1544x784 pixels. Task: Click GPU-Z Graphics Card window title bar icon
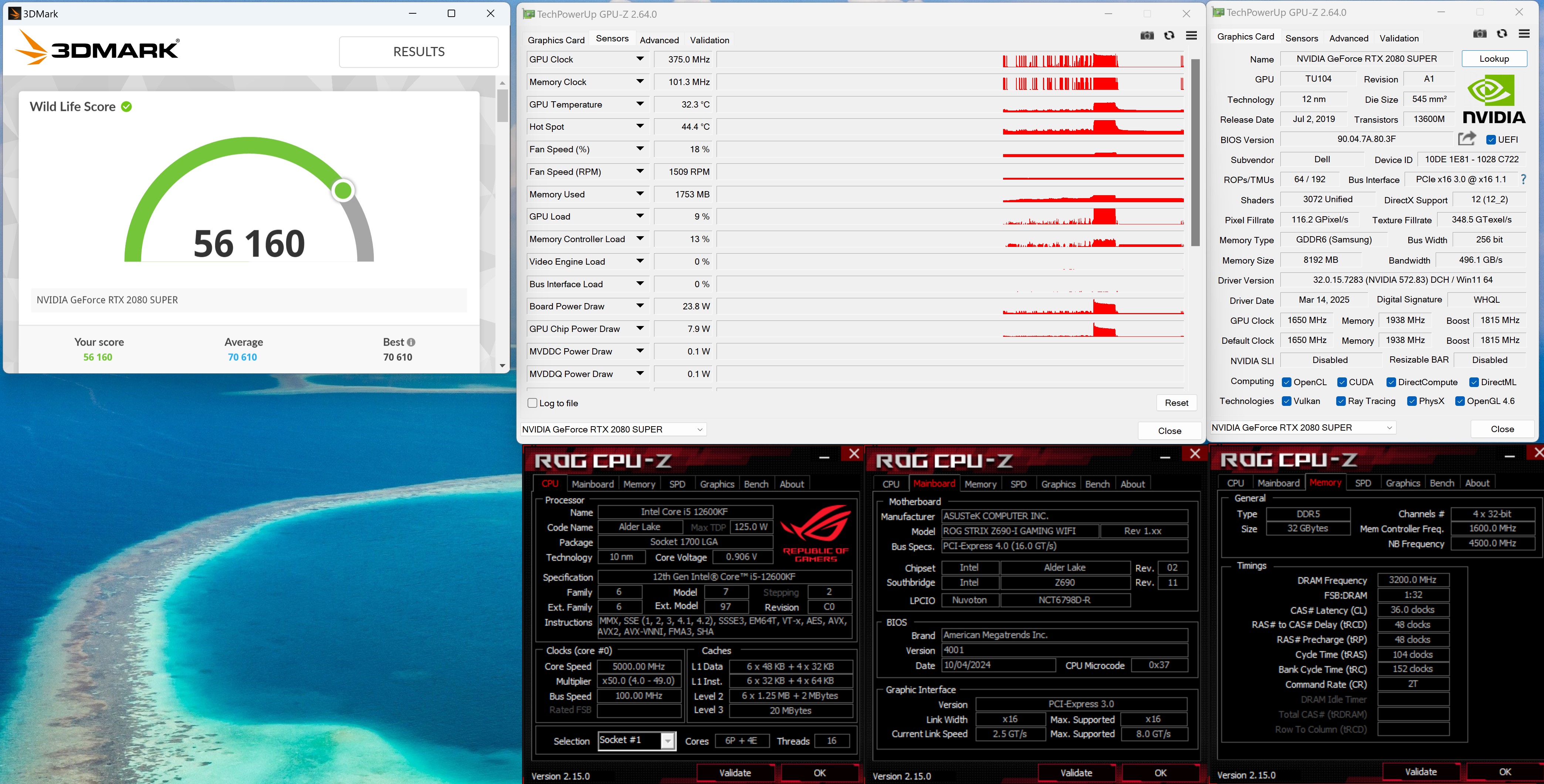[1218, 12]
